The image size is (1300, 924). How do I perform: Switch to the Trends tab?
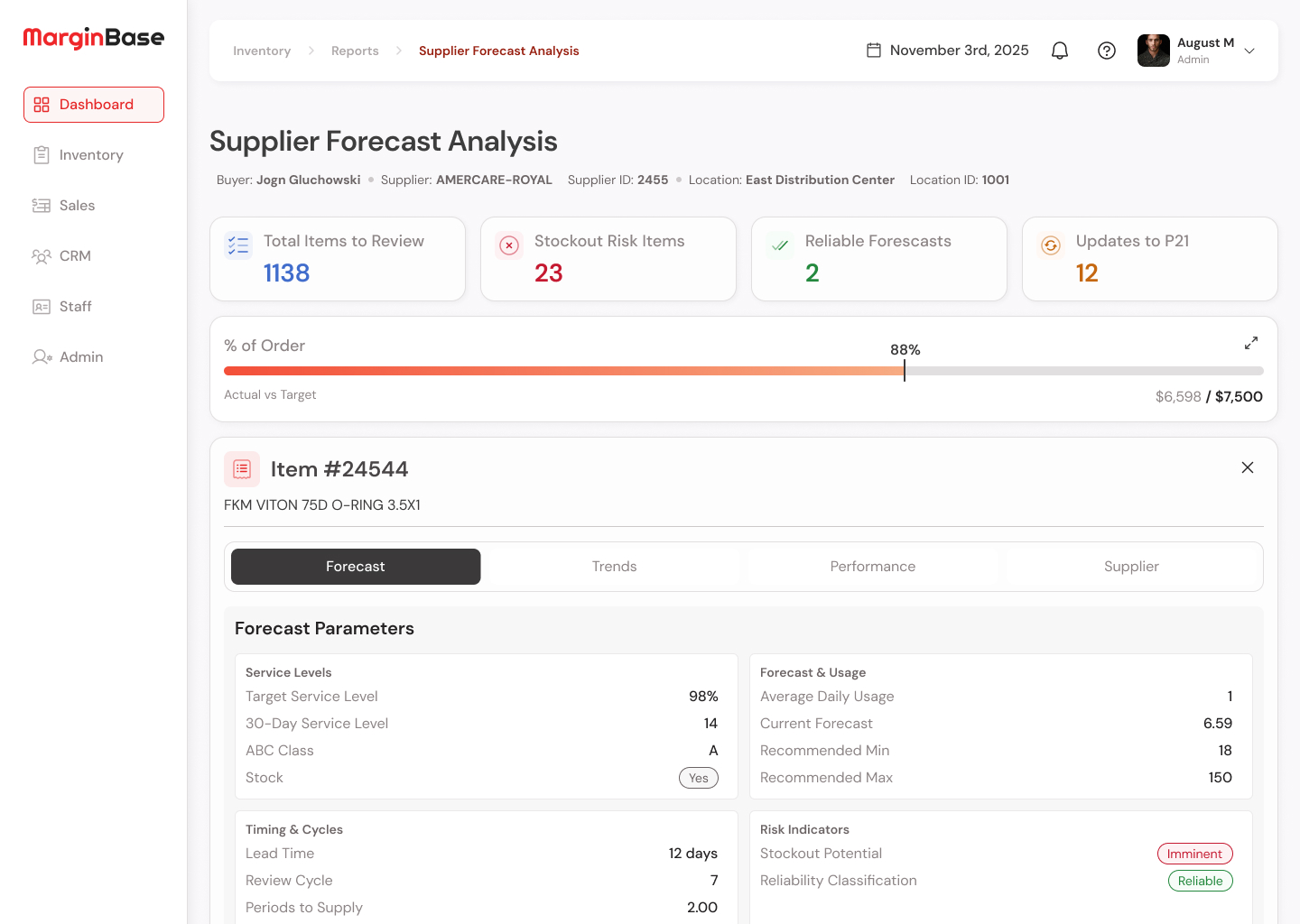click(x=614, y=567)
